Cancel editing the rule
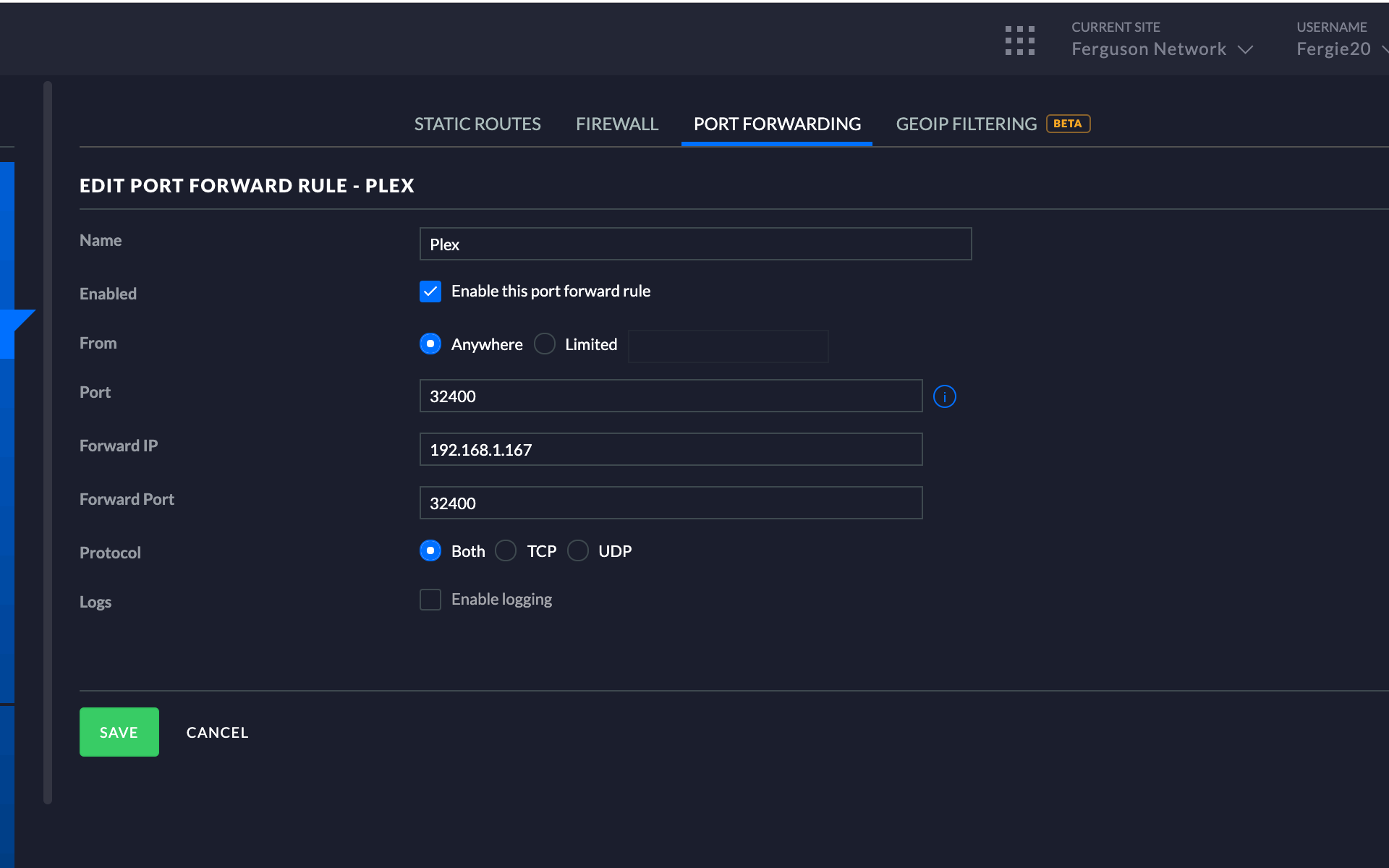The image size is (1389, 868). click(217, 732)
